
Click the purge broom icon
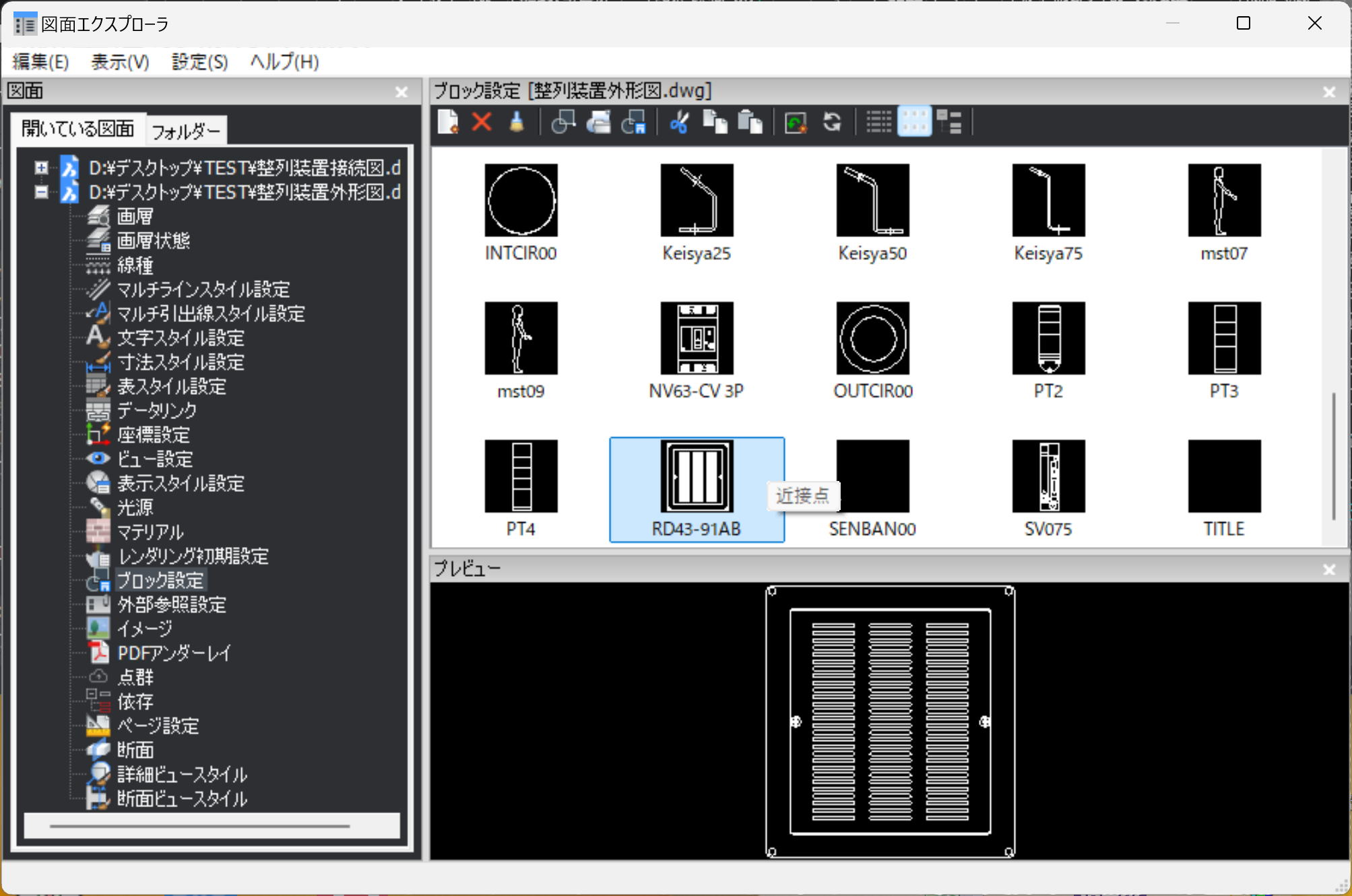(517, 123)
